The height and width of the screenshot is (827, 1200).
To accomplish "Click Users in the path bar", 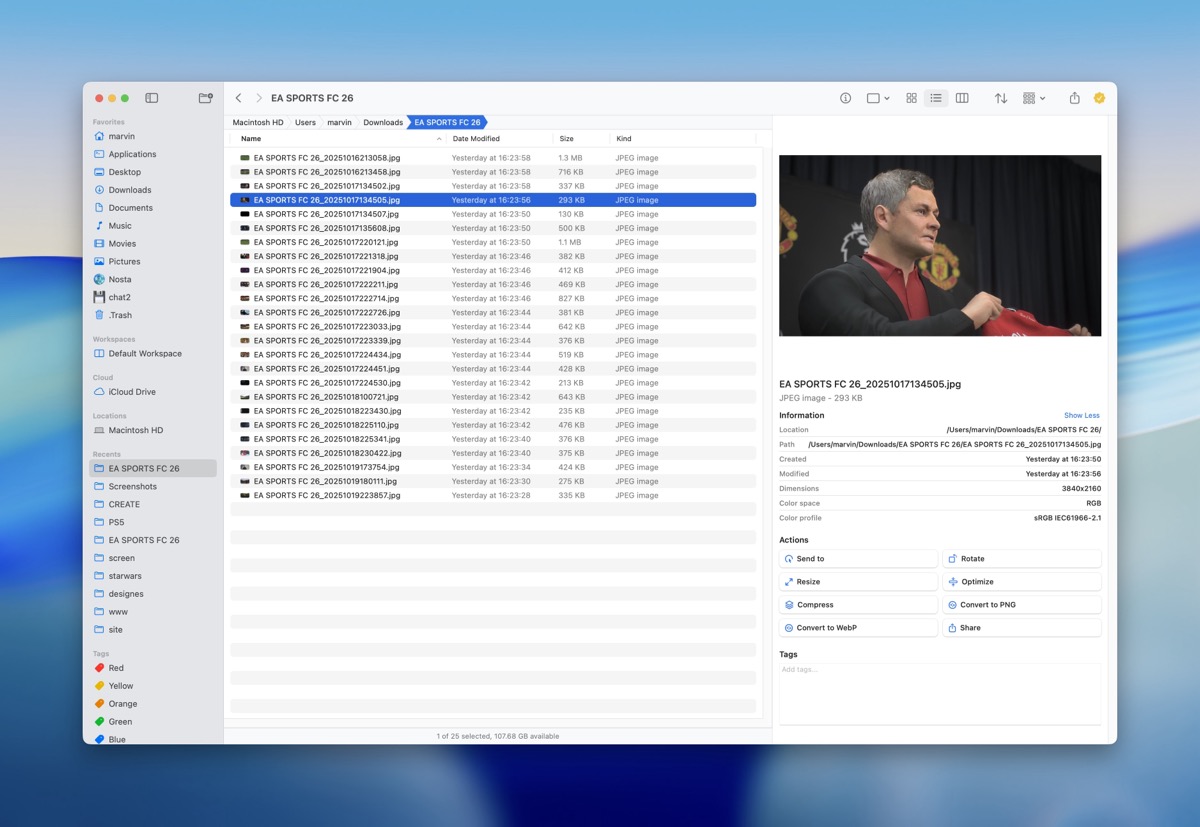I will pos(305,122).
